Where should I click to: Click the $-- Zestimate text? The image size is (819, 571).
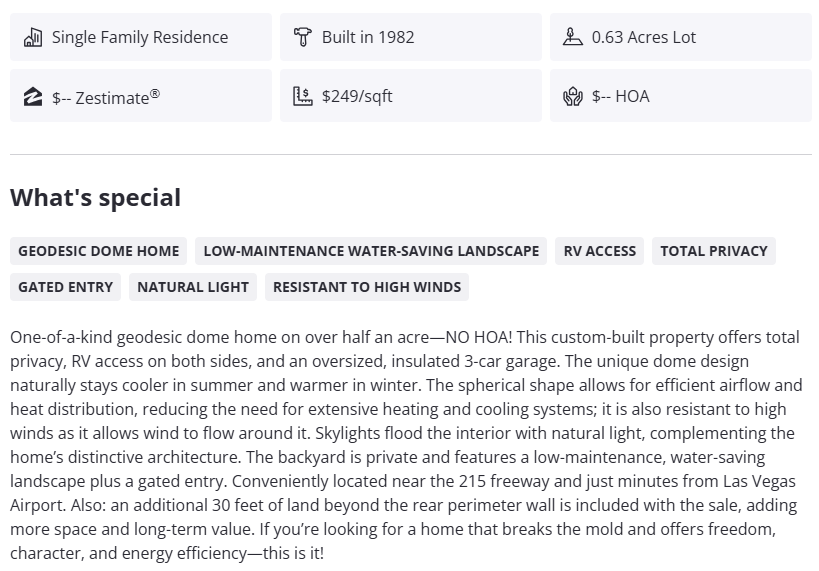pyautogui.click(x=105, y=97)
